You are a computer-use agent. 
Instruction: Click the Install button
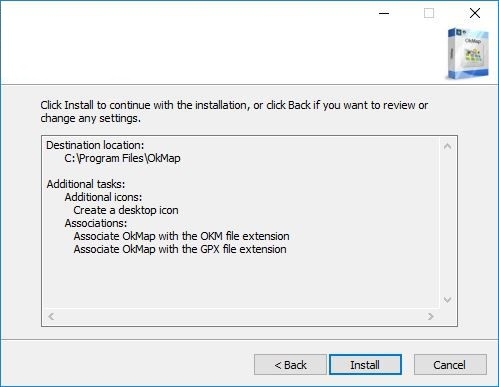365,365
